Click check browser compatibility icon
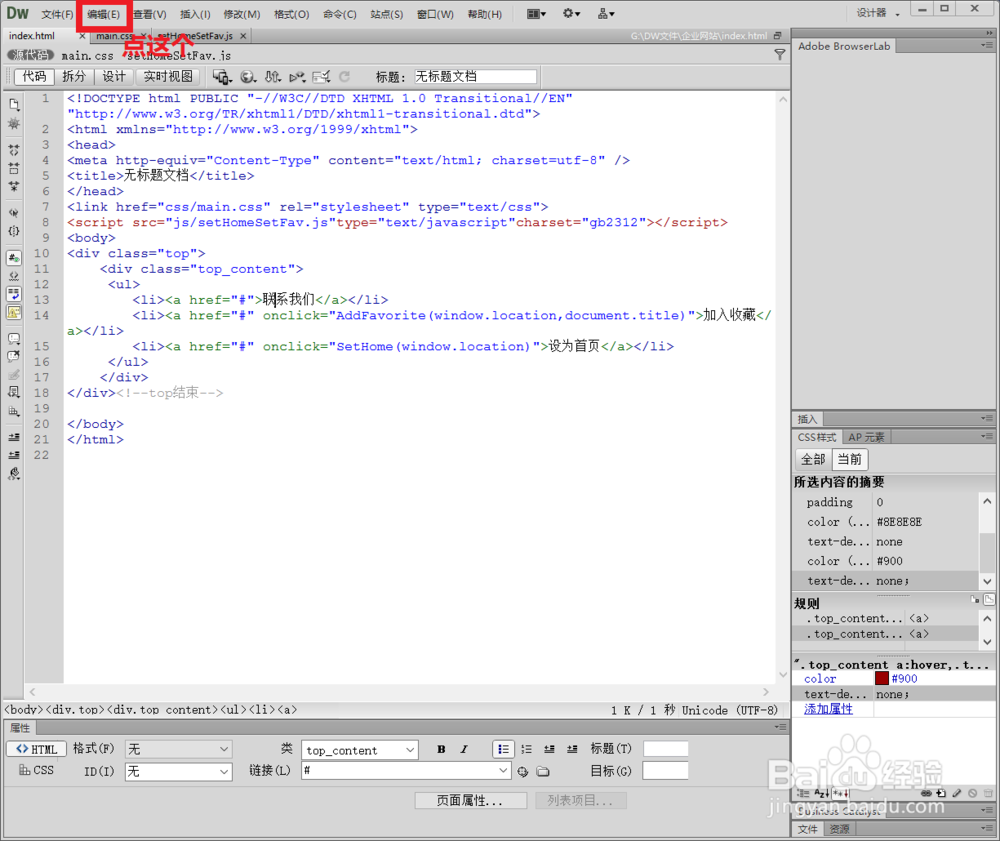This screenshot has width=1000, height=841. point(321,77)
